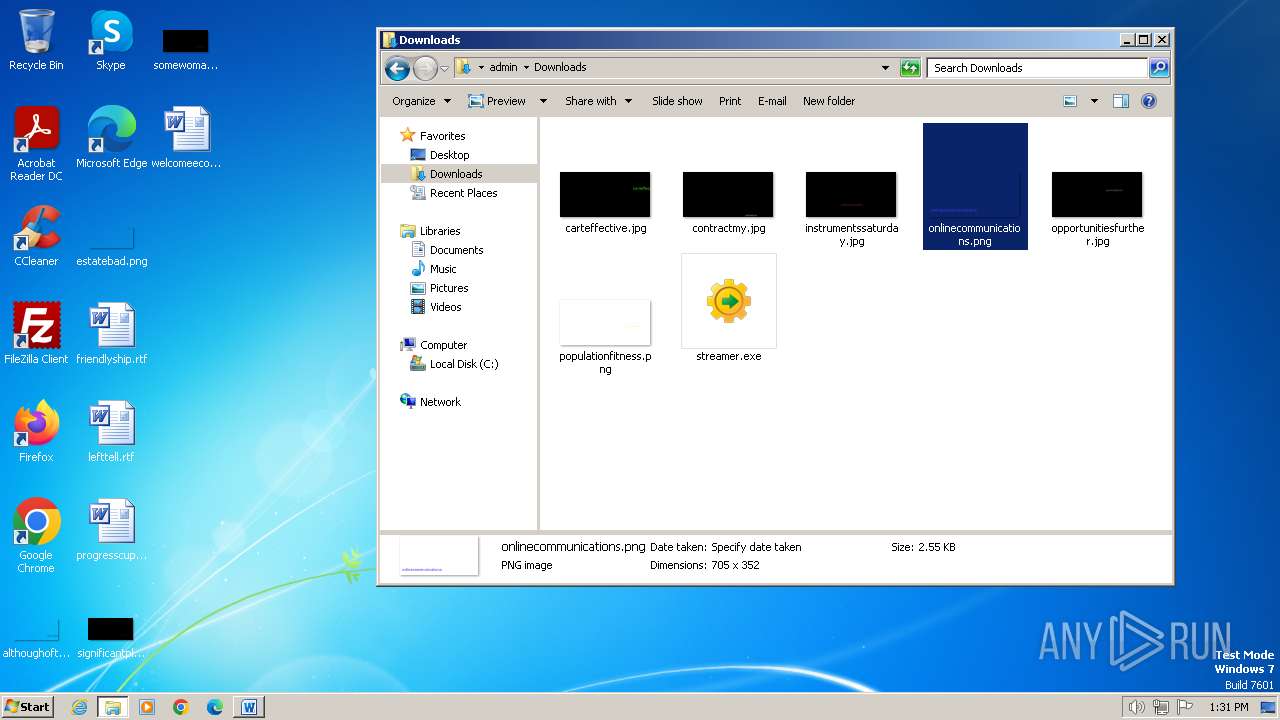Launch Google Chrome desktop shortcut
The width and height of the screenshot is (1280, 720).
point(36,536)
